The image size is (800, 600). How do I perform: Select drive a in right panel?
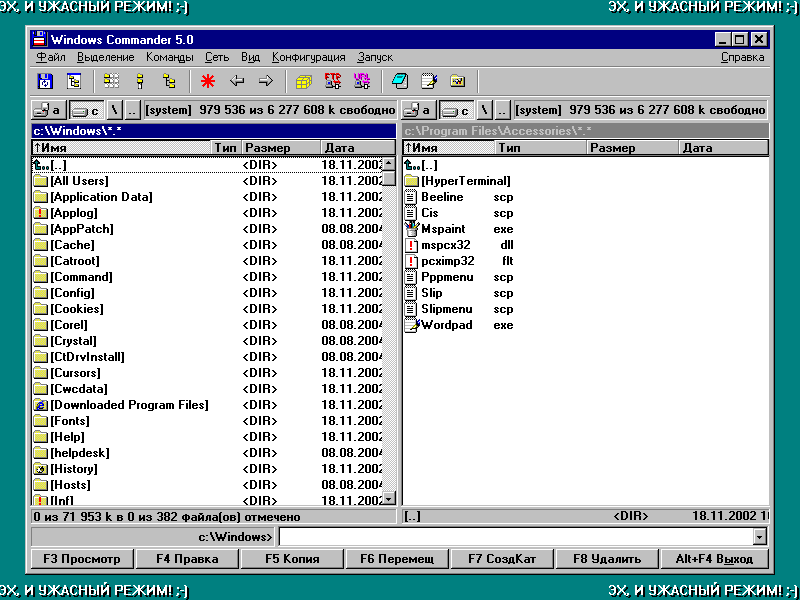tap(418, 110)
